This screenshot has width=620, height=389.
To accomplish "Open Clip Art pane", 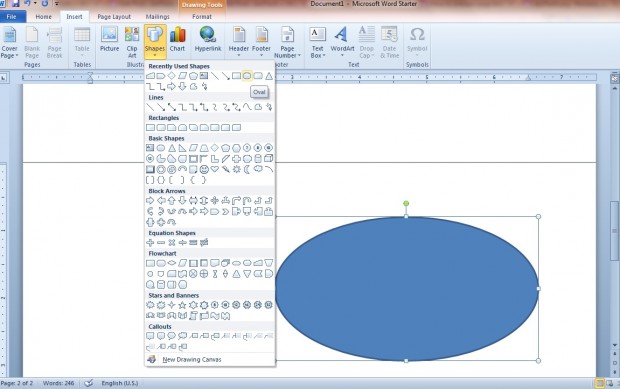I will 132,42.
